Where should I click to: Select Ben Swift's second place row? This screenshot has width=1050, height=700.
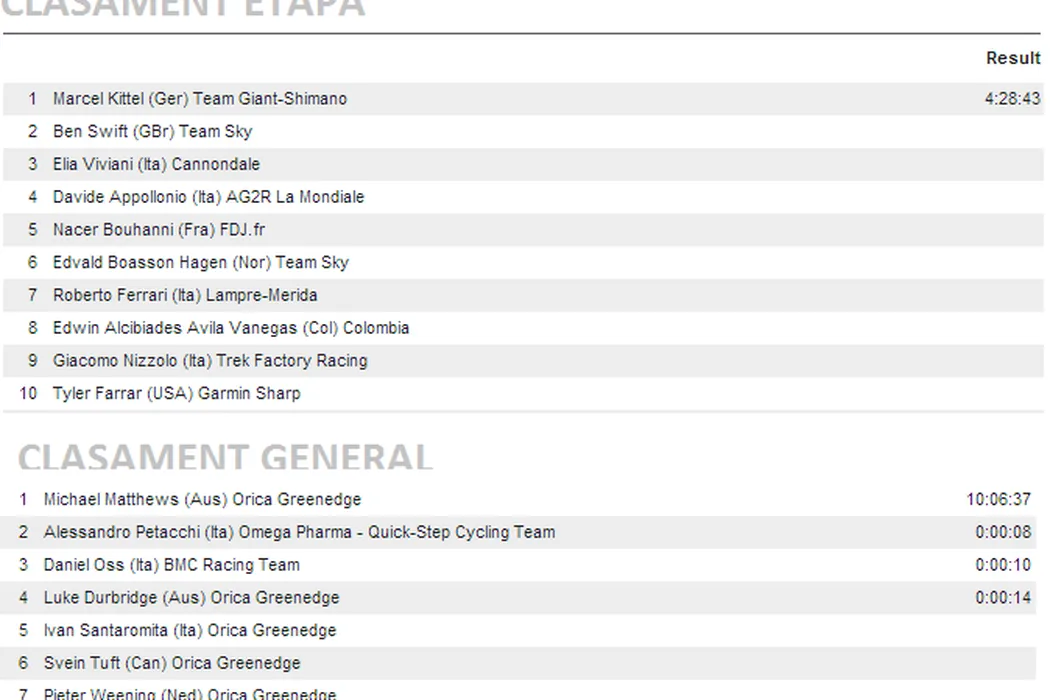(152, 132)
